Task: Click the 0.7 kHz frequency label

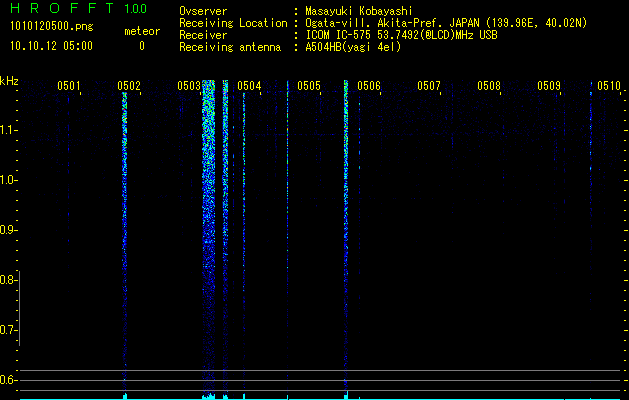Action: tap(7, 330)
